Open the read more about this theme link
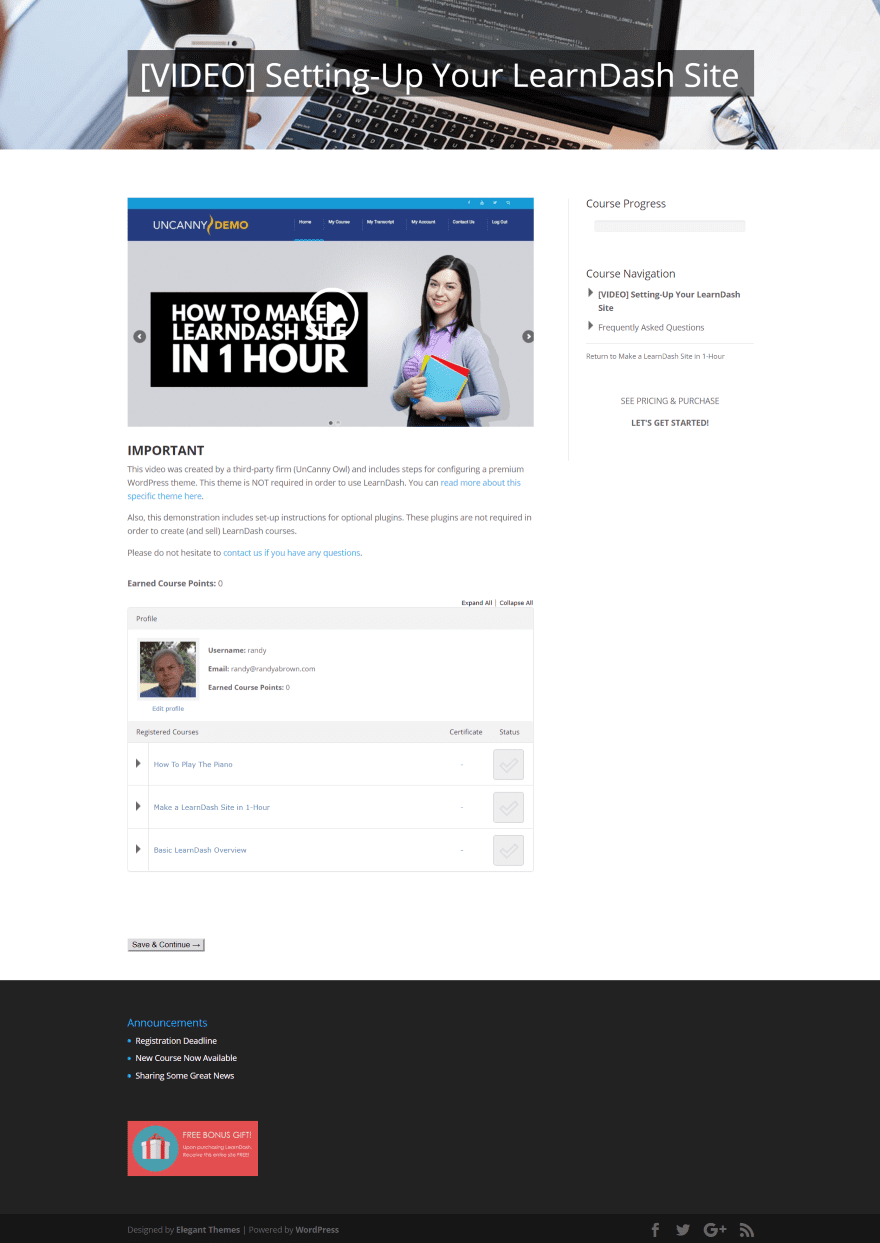This screenshot has width=880, height=1243. [x=481, y=483]
